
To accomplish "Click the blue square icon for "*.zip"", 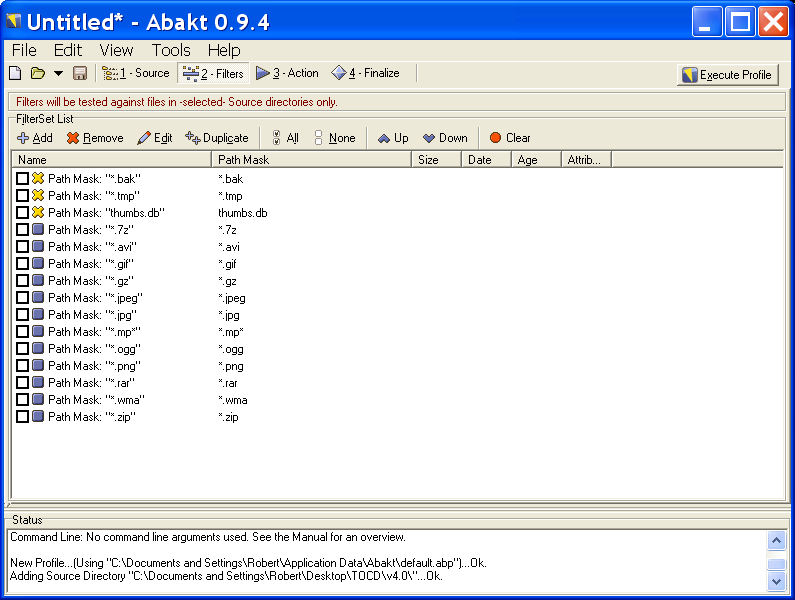I will [x=38, y=416].
